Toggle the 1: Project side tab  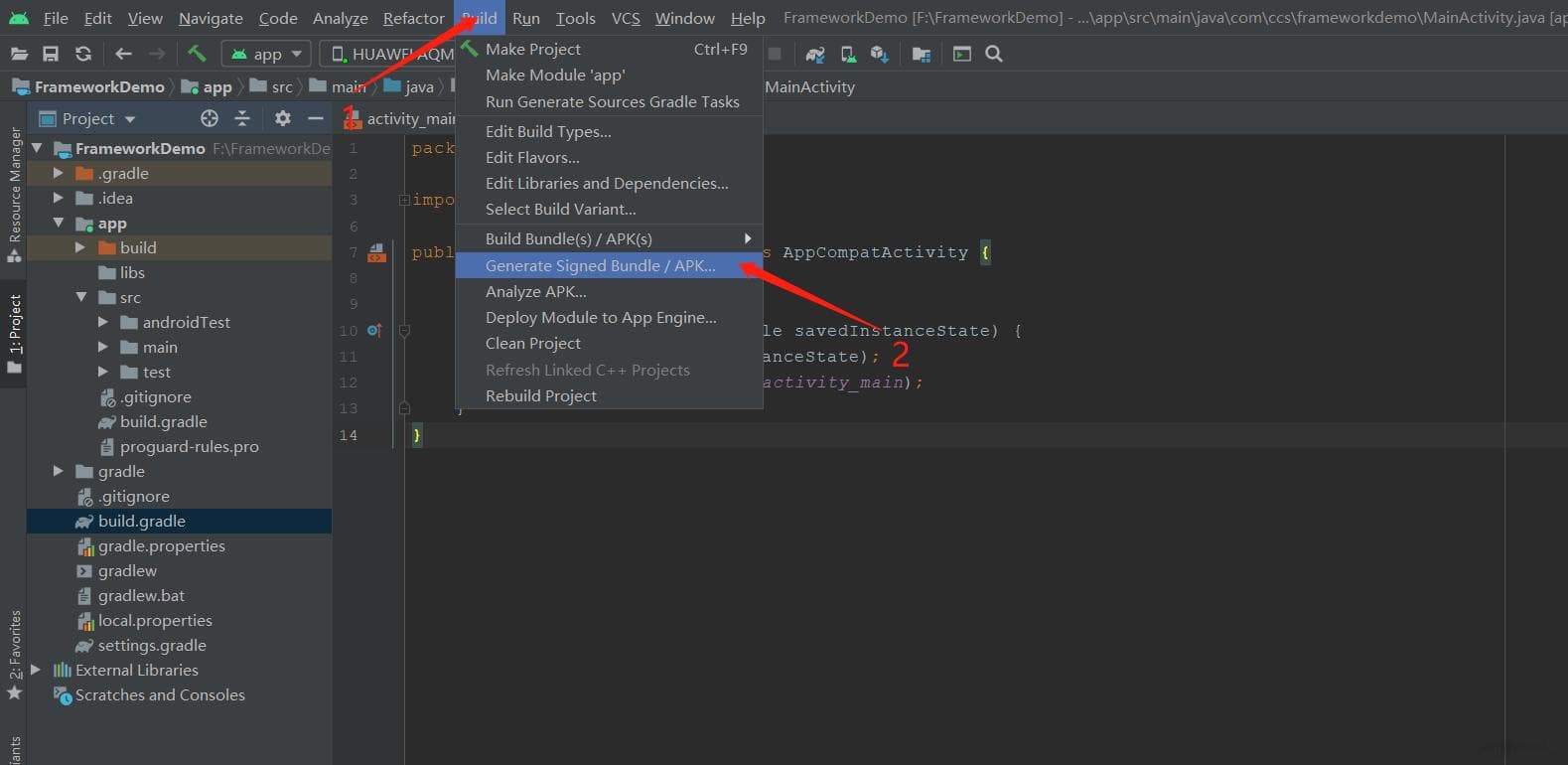[14, 335]
